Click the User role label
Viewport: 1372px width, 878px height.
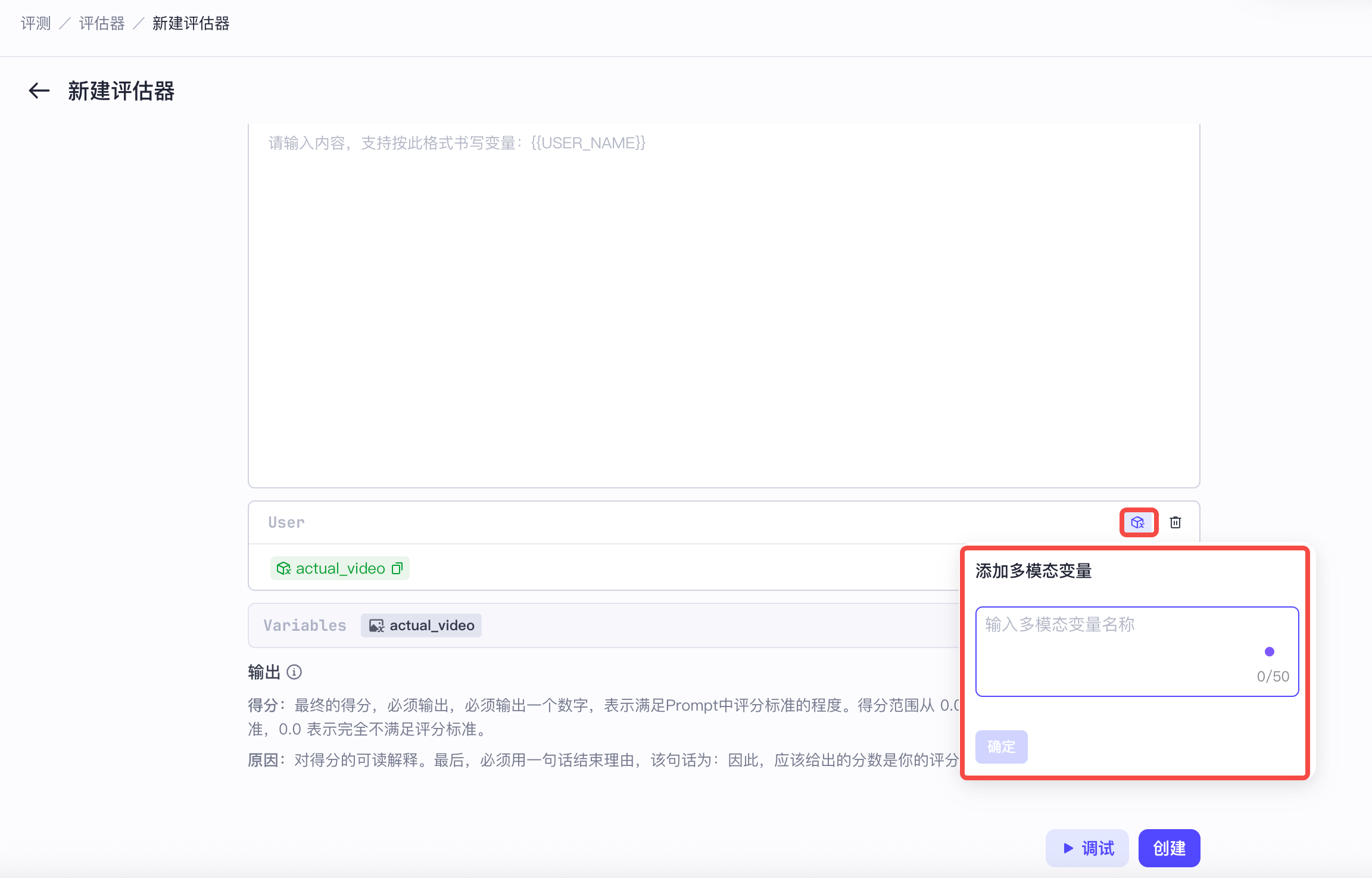click(286, 522)
